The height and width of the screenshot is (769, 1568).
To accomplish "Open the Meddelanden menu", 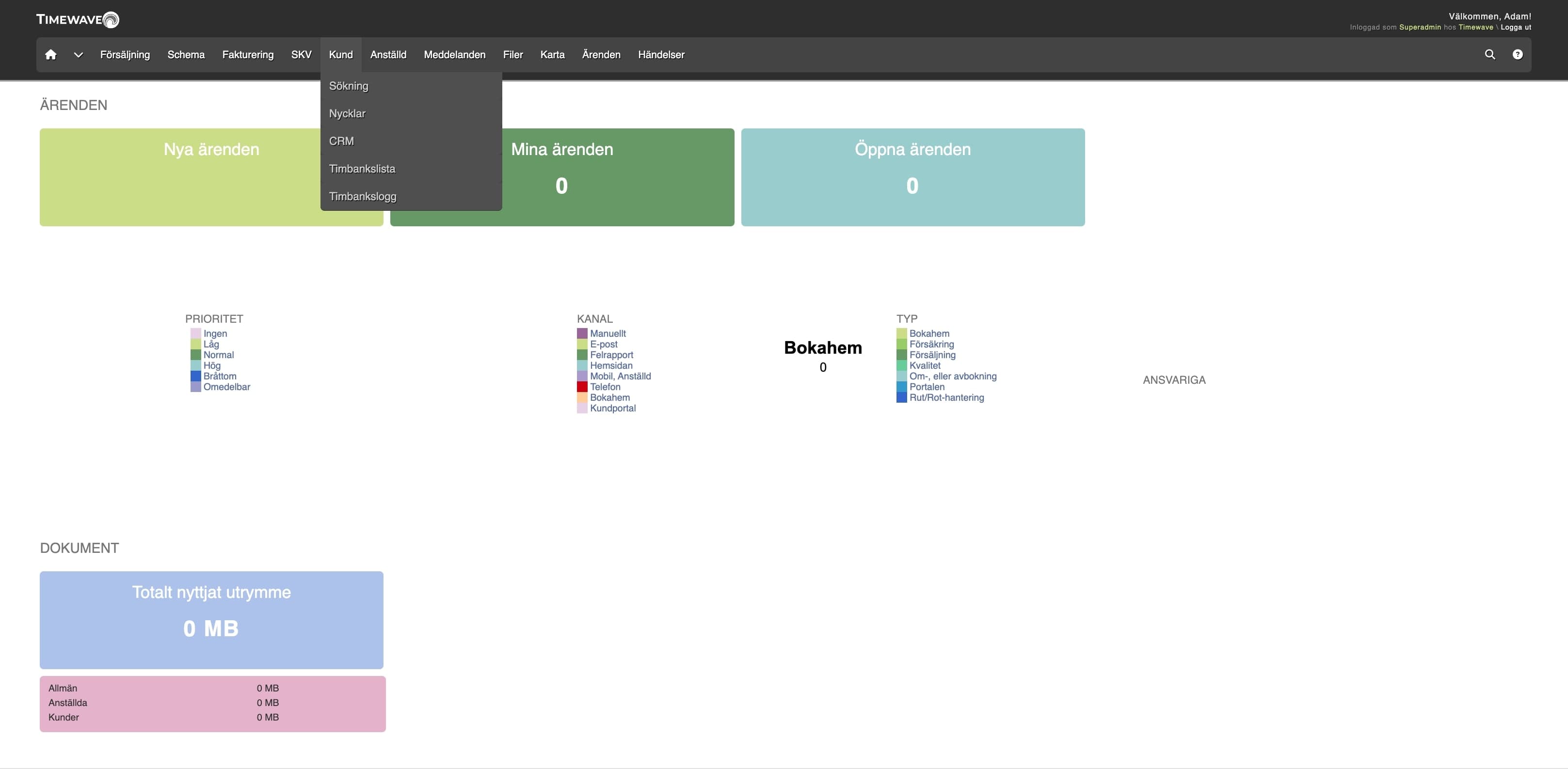I will (455, 55).
